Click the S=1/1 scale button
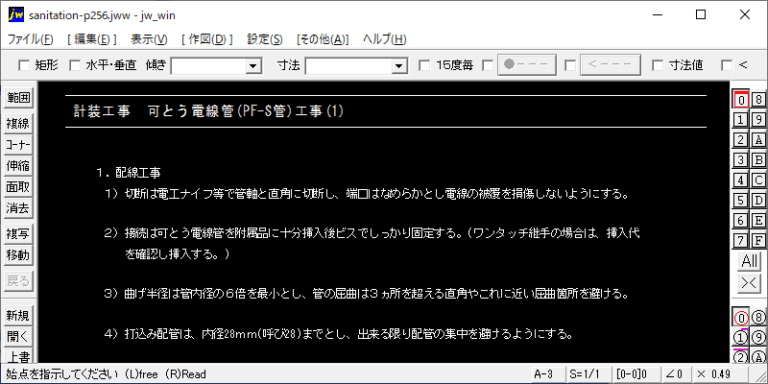Screen dimensions: 768x384 pos(589,374)
